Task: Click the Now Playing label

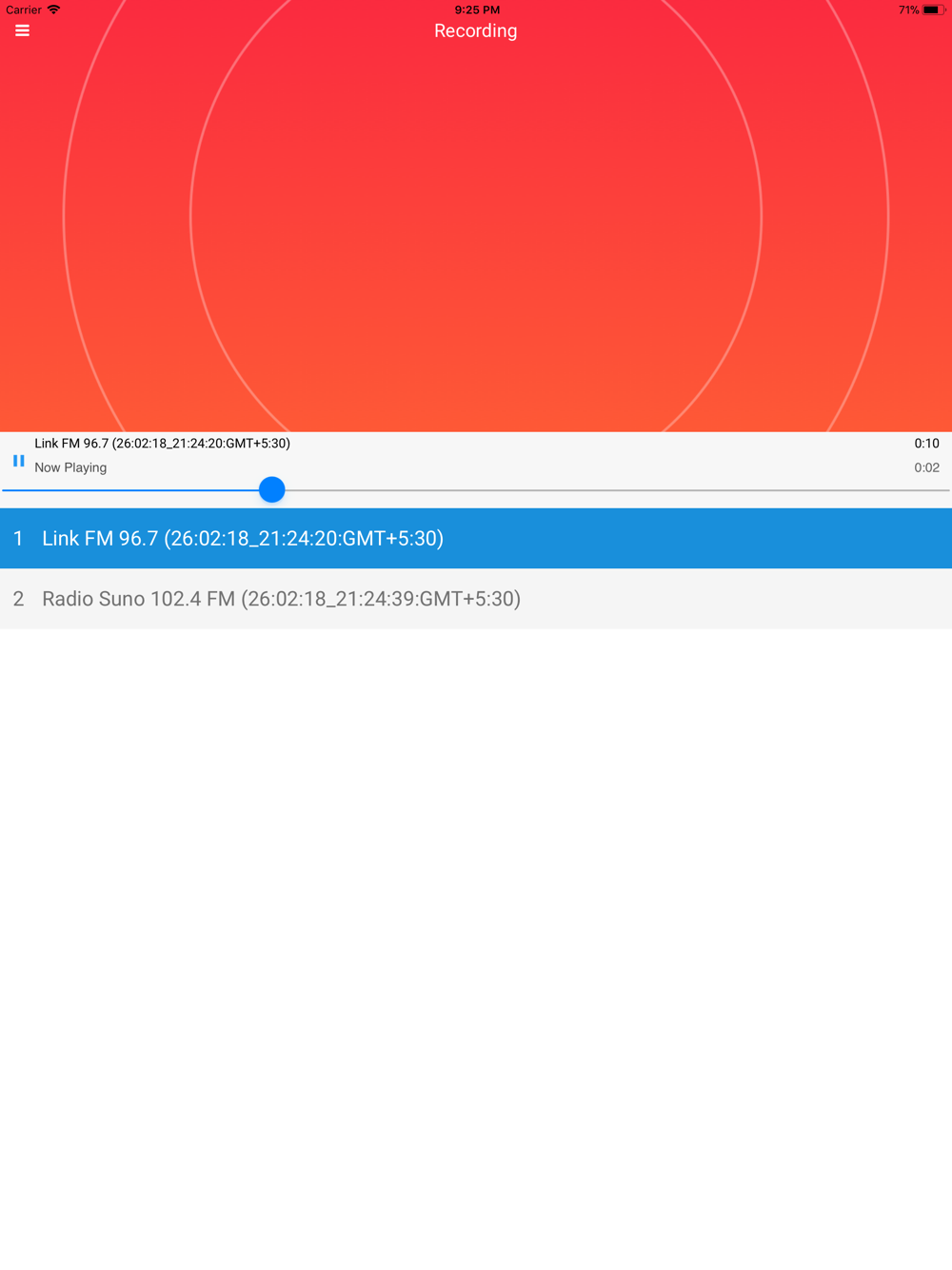Action: click(70, 467)
